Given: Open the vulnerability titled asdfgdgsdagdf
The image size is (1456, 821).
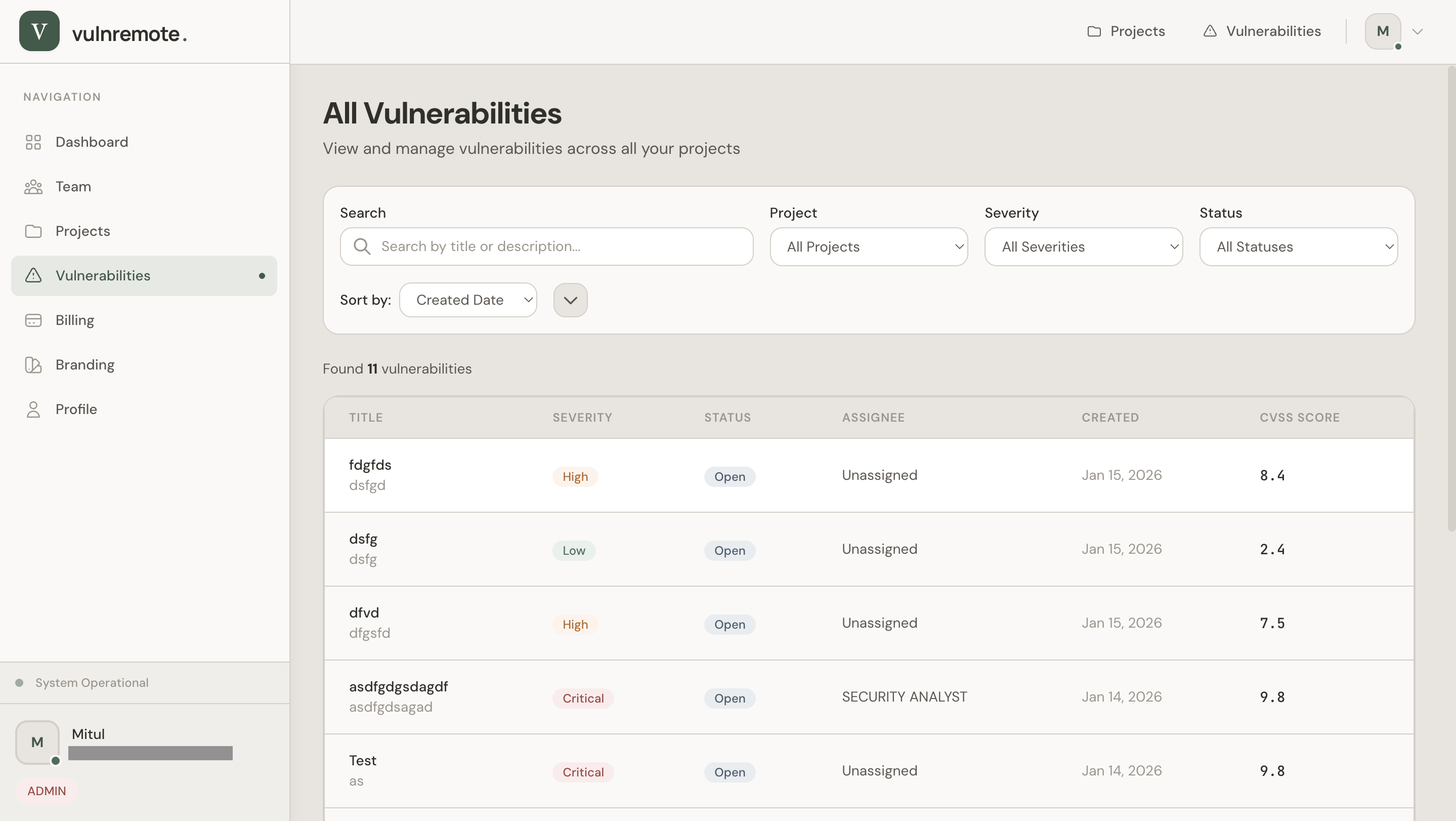Looking at the screenshot, I should 399,686.
